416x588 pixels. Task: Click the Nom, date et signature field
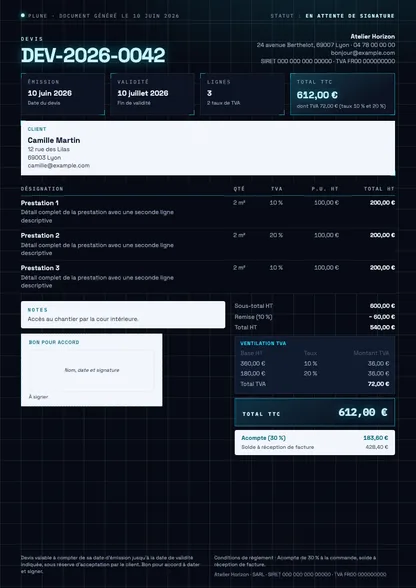[x=92, y=370]
